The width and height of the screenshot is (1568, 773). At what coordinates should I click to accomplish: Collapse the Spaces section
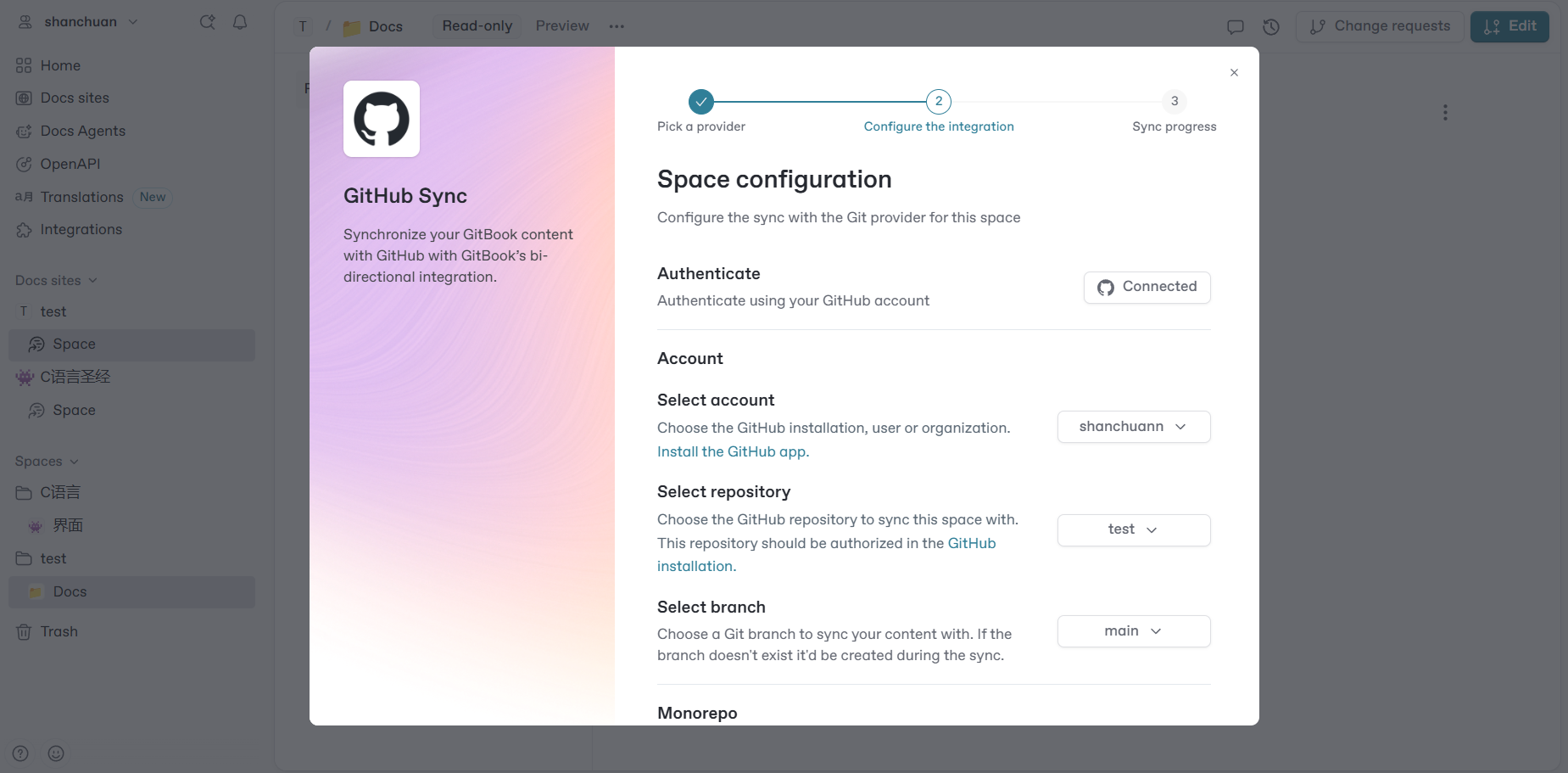pos(47,462)
